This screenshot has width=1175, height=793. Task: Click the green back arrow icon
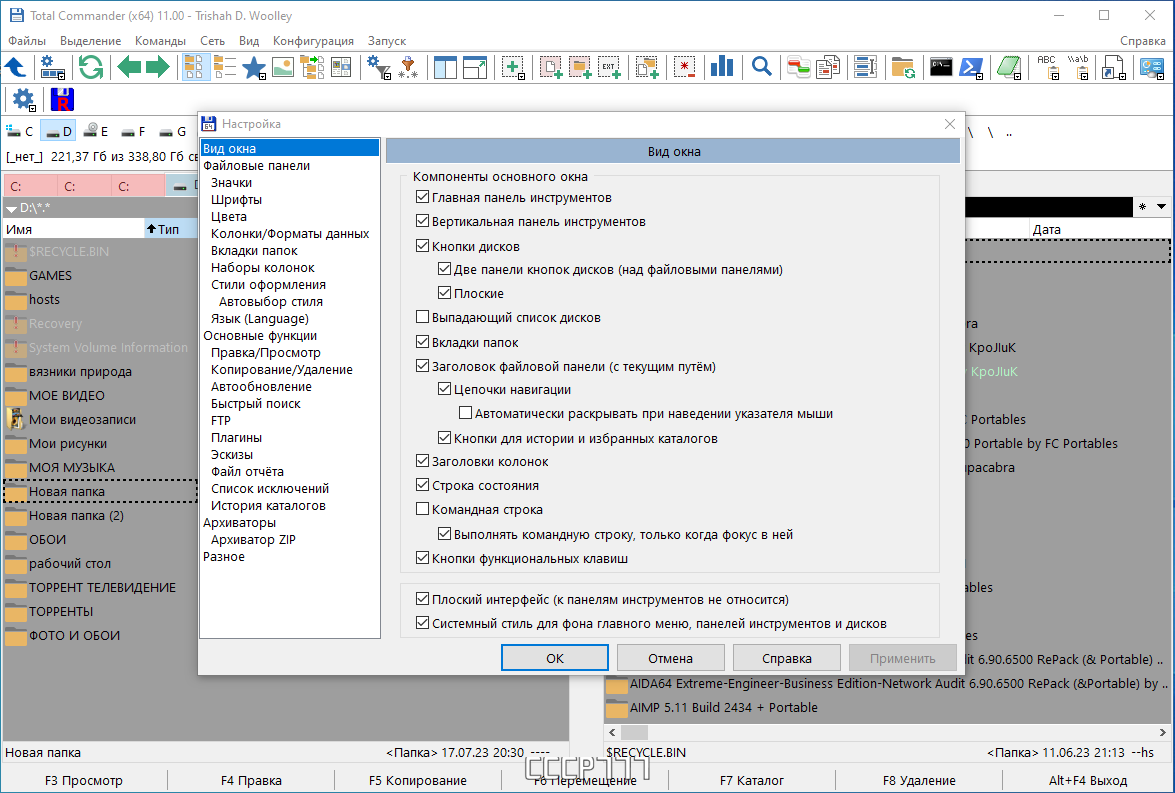(128, 67)
